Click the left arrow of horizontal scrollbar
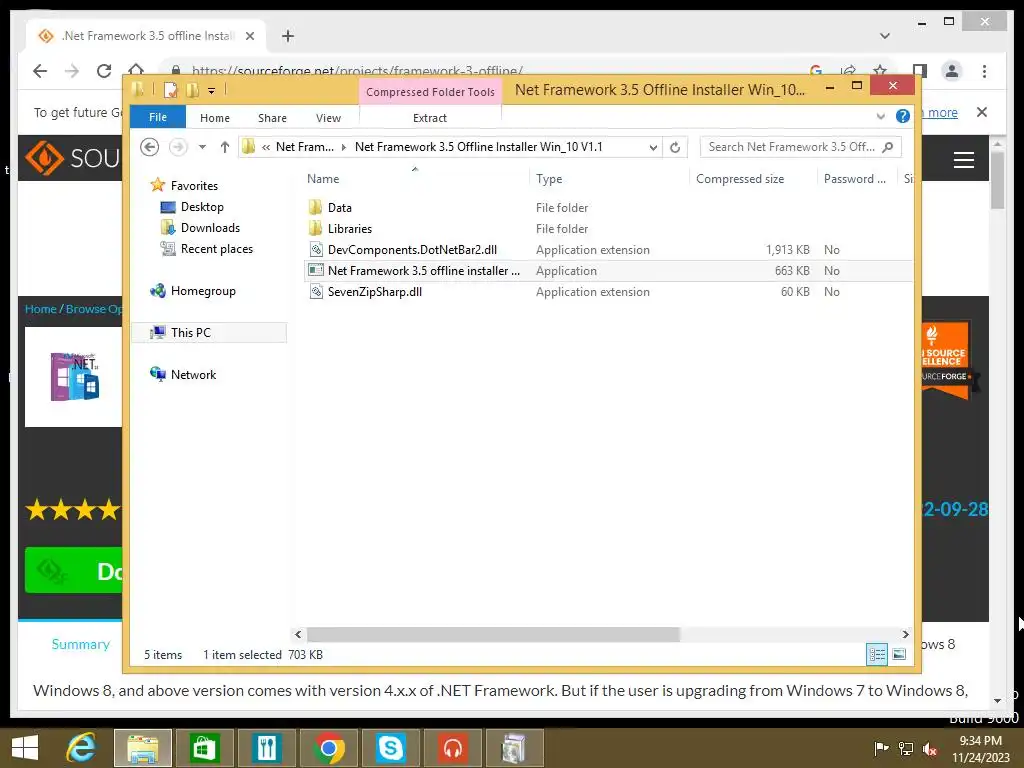Viewport: 1024px width, 768px height. [298, 634]
